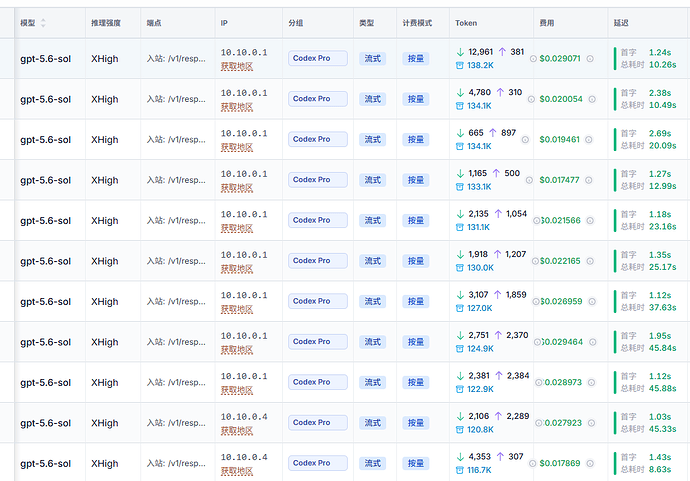Click info icon after cost 0.027923
The height and width of the screenshot is (481, 690).
point(591,423)
